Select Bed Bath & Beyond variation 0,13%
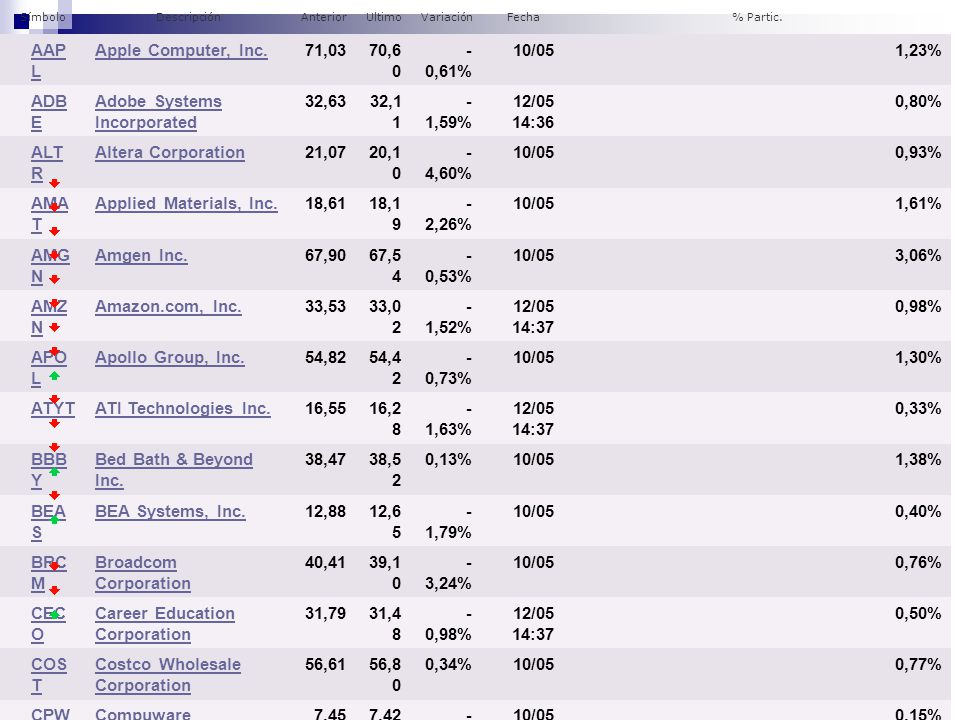960x720 pixels. click(448, 459)
